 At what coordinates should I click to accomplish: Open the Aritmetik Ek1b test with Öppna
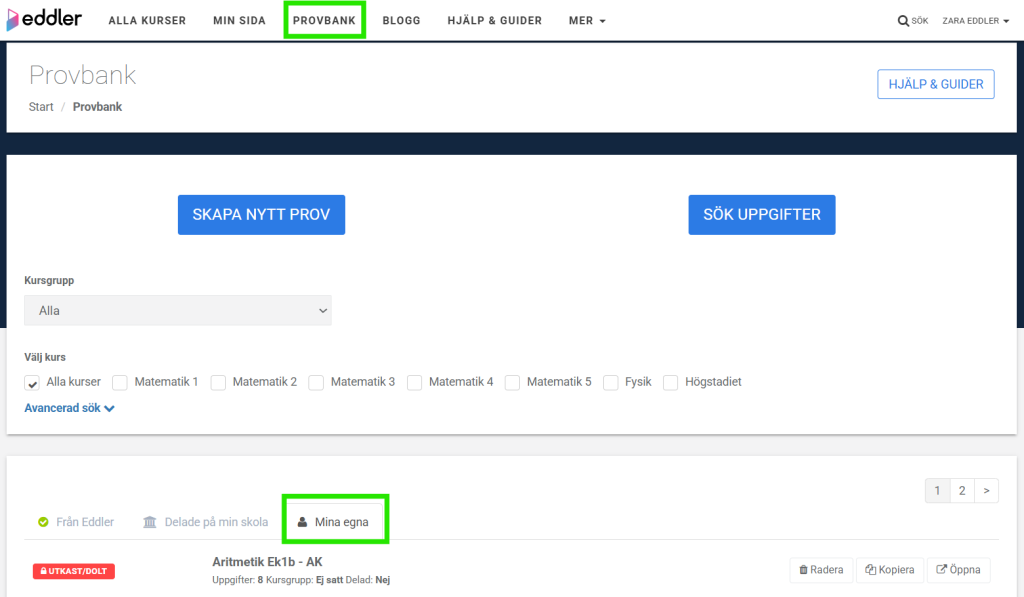[x=958, y=570]
